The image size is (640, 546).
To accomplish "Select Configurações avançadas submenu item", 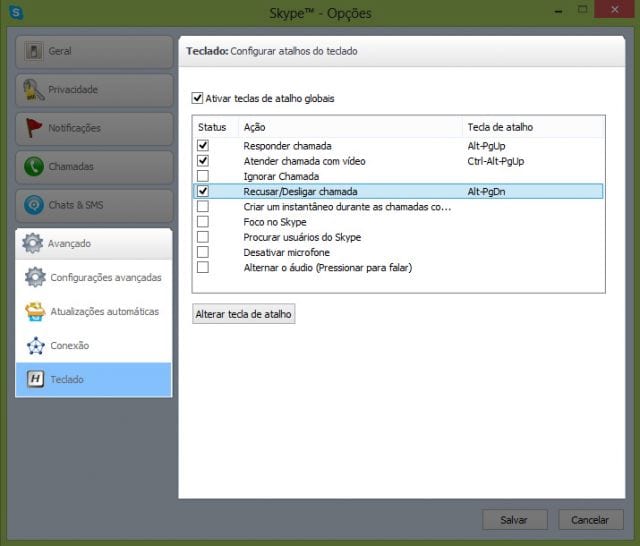I will [94, 277].
